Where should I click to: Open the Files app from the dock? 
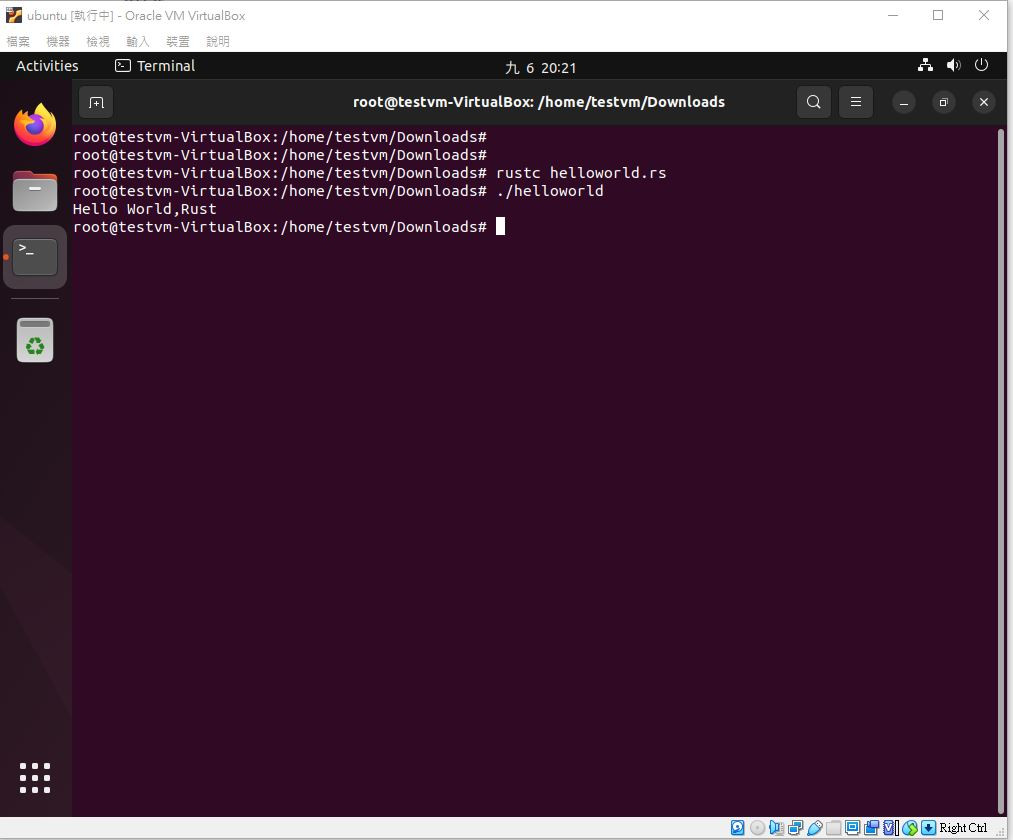35,191
